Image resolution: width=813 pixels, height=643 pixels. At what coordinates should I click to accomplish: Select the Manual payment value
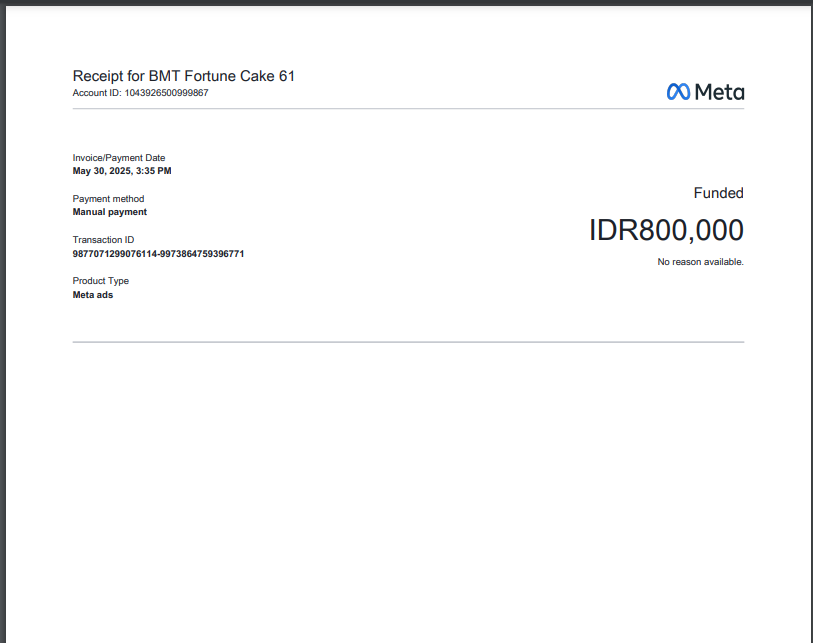pyautogui.click(x=110, y=212)
